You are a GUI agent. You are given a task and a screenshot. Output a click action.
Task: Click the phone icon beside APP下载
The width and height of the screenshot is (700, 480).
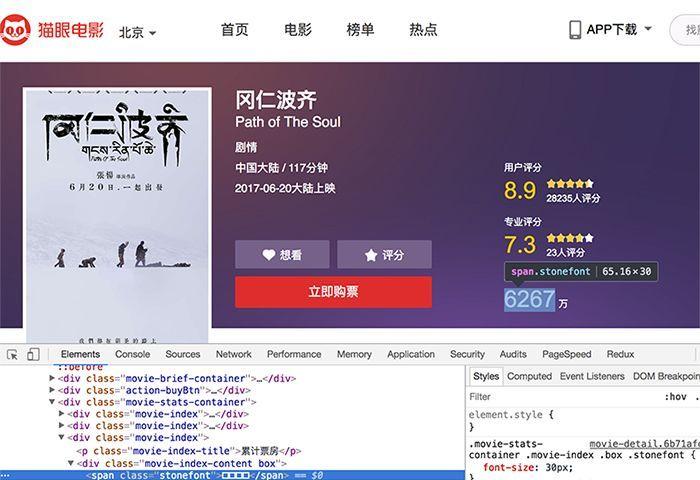coord(575,29)
